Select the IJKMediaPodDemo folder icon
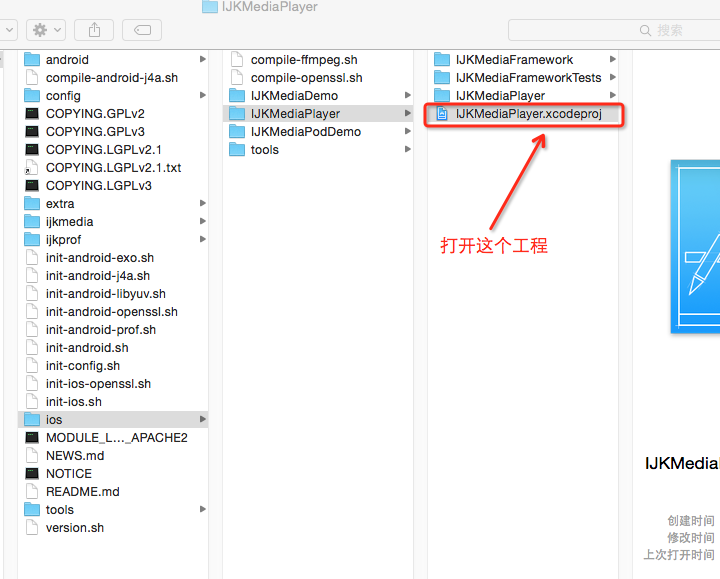Image resolution: width=720 pixels, height=579 pixels. [237, 131]
